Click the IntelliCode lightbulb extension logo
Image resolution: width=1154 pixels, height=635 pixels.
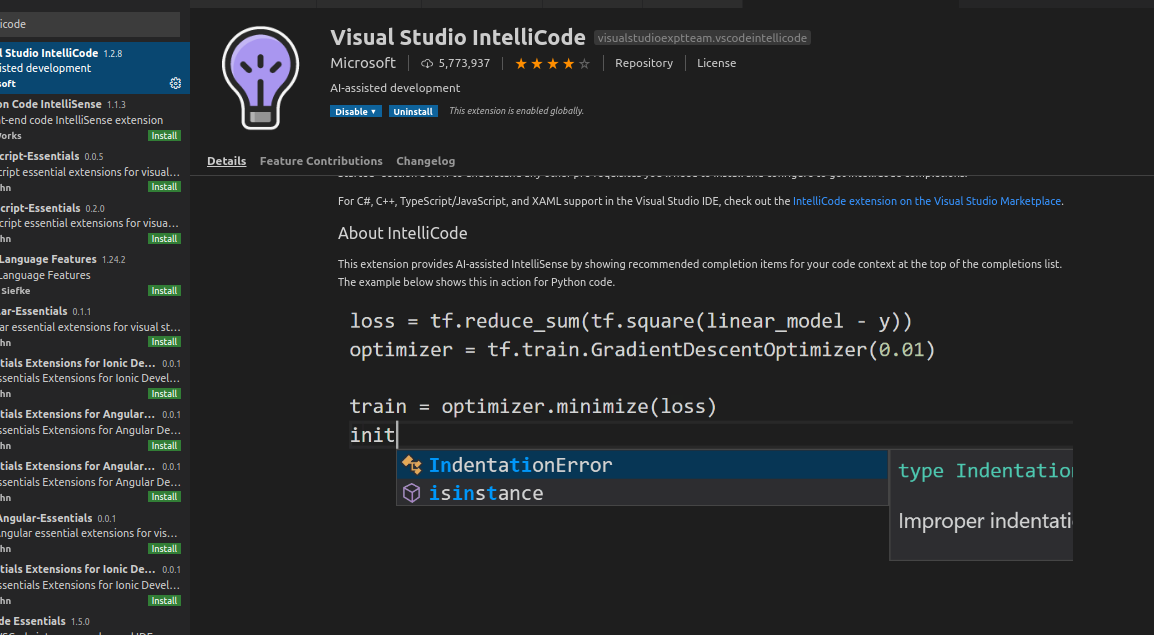[260, 77]
